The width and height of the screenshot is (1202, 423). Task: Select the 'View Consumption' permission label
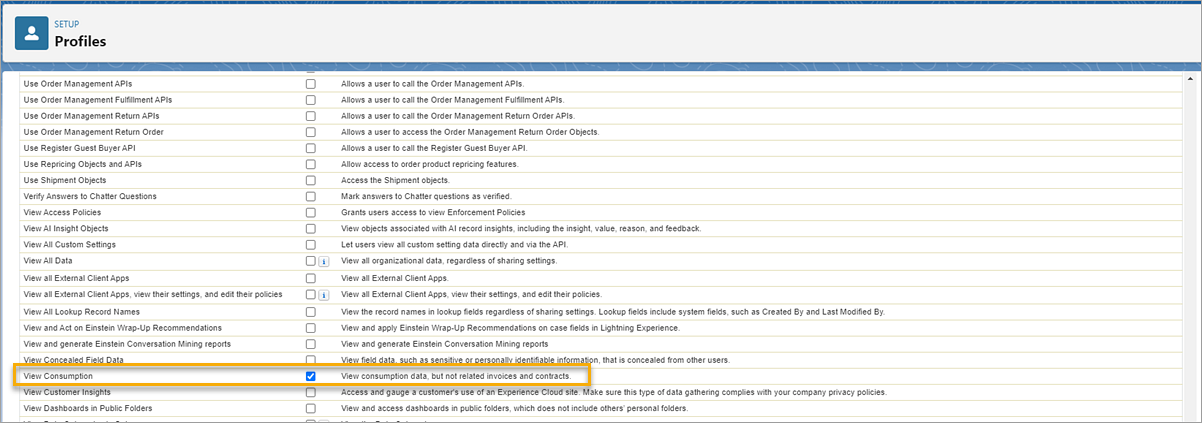[58, 376]
